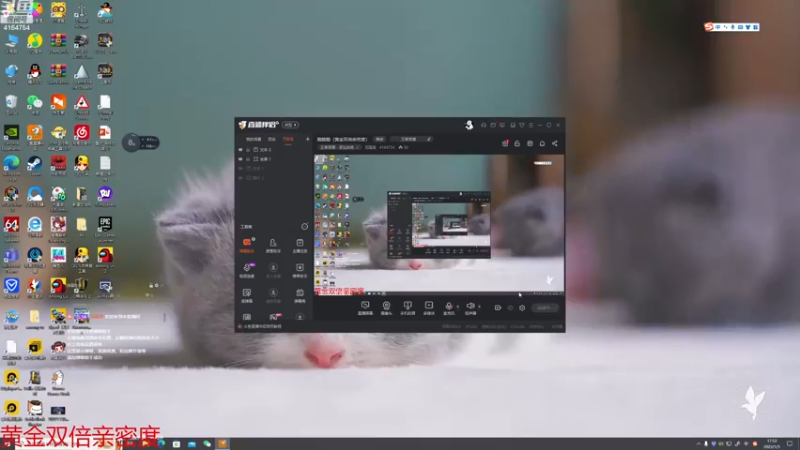The width and height of the screenshot is (800, 450).
Task: Select the orange highlighted scene tab
Action: 288,139
